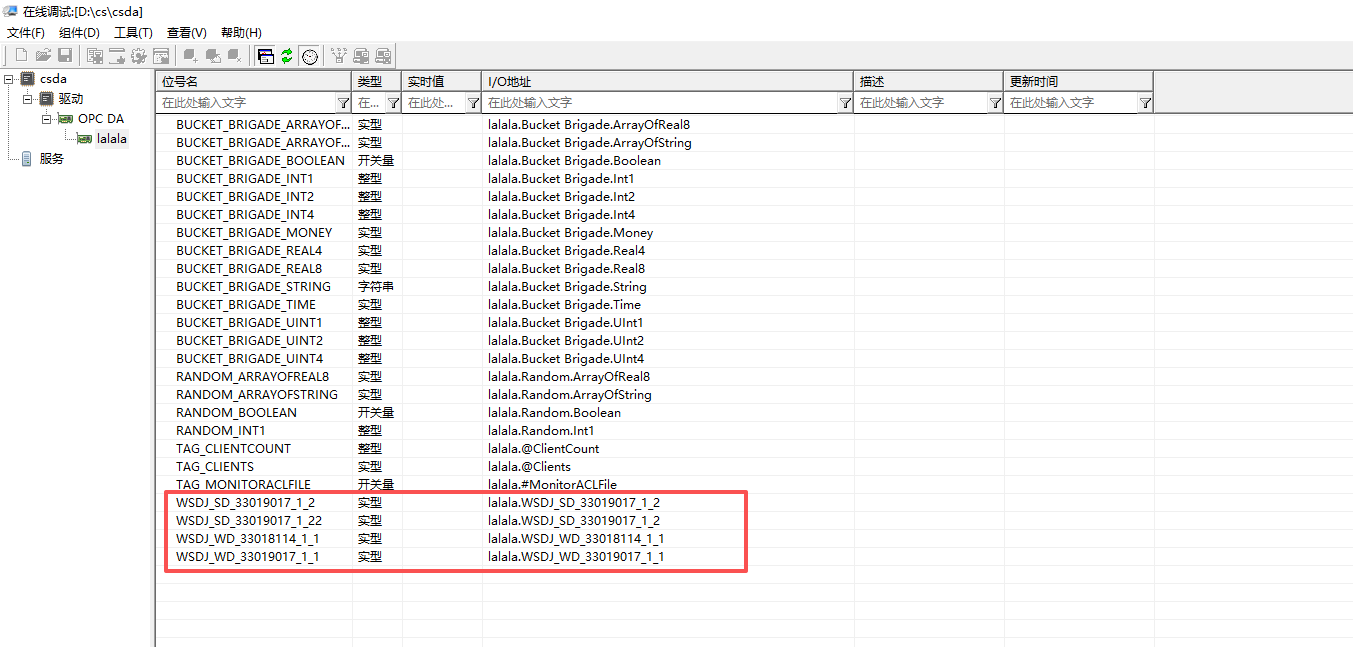Viewport: 1353px width, 647px height.
Task: Collapse the 驱动 tree node
Action: coord(28,99)
